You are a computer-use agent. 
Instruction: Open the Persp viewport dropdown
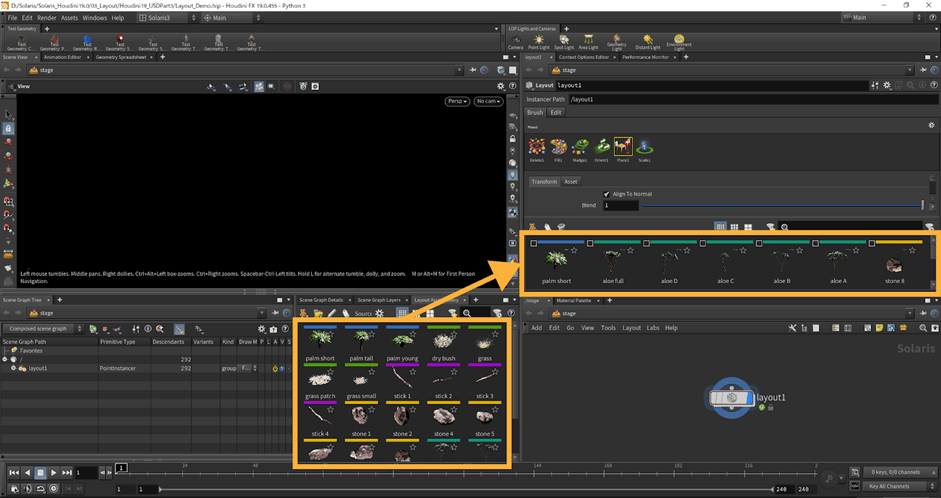tap(457, 101)
